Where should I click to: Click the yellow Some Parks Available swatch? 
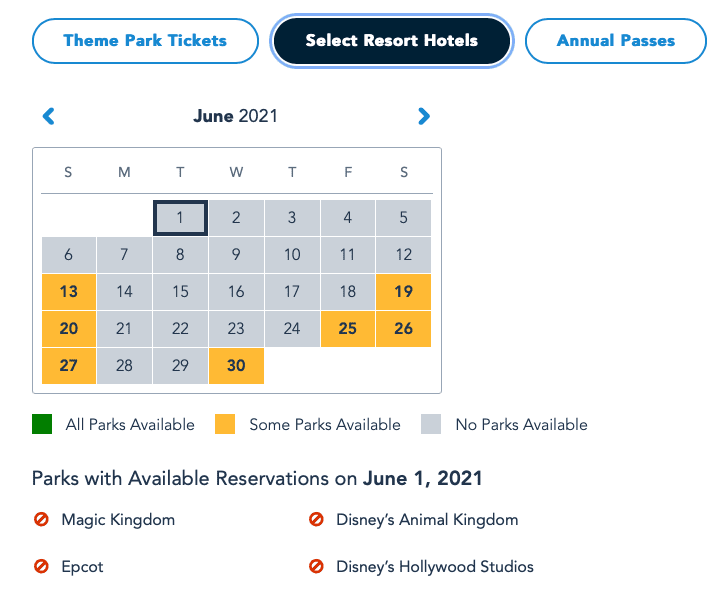(x=225, y=424)
